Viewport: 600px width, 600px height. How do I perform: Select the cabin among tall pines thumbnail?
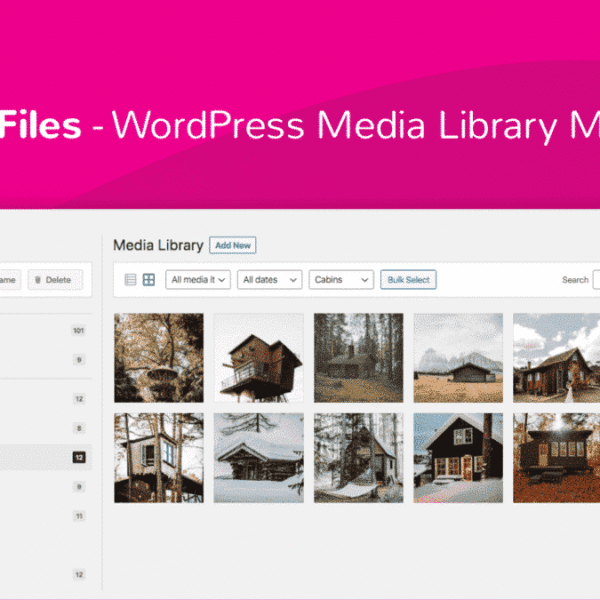pos(359,358)
